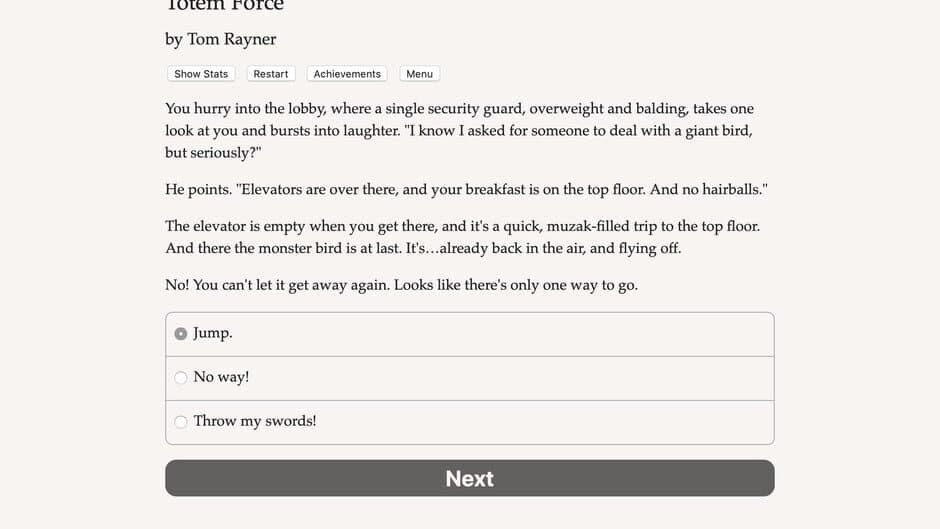
Task: Open the Show Stats screen
Action: [x=201, y=74]
